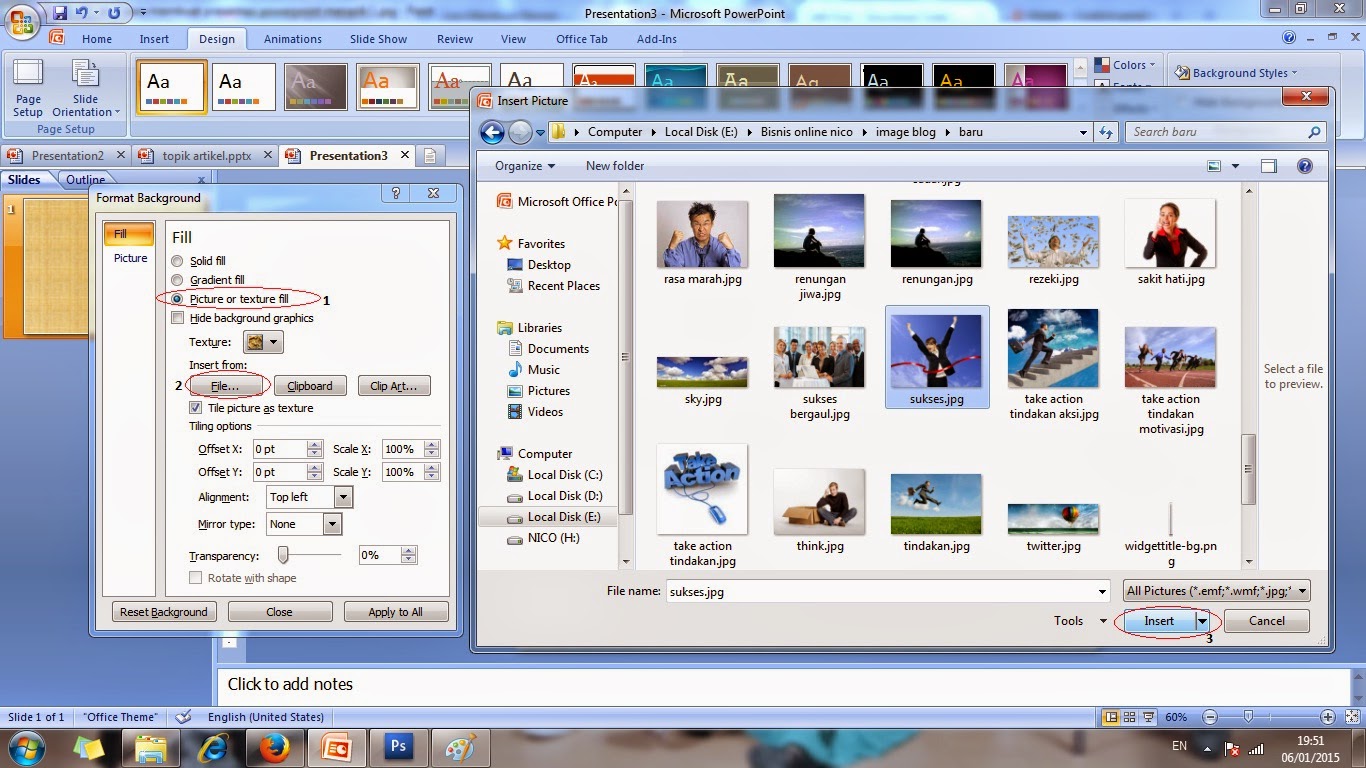Click the zoom slider in status bar
1366x768 pixels.
tap(1248, 717)
